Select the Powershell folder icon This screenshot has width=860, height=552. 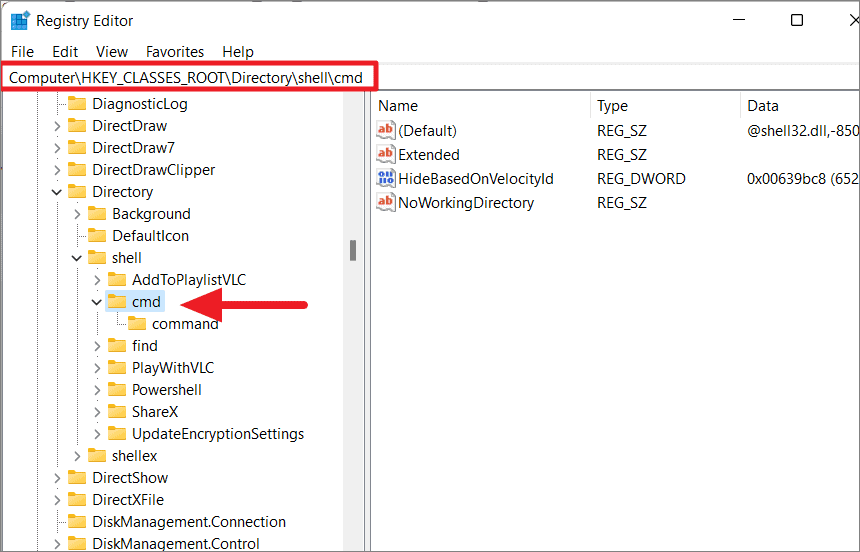coord(117,389)
